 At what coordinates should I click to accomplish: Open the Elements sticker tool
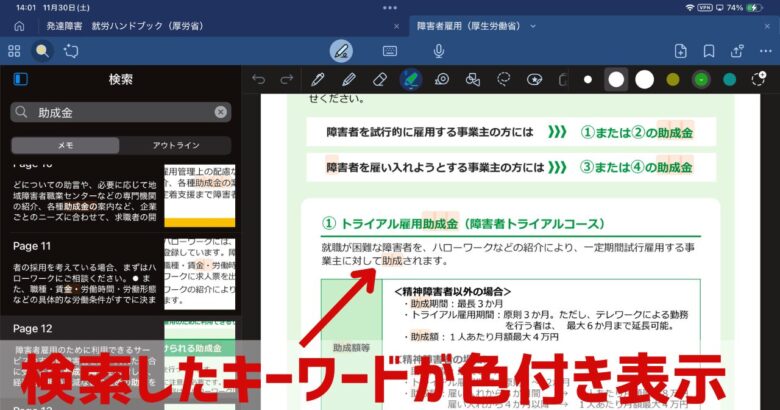click(x=534, y=80)
